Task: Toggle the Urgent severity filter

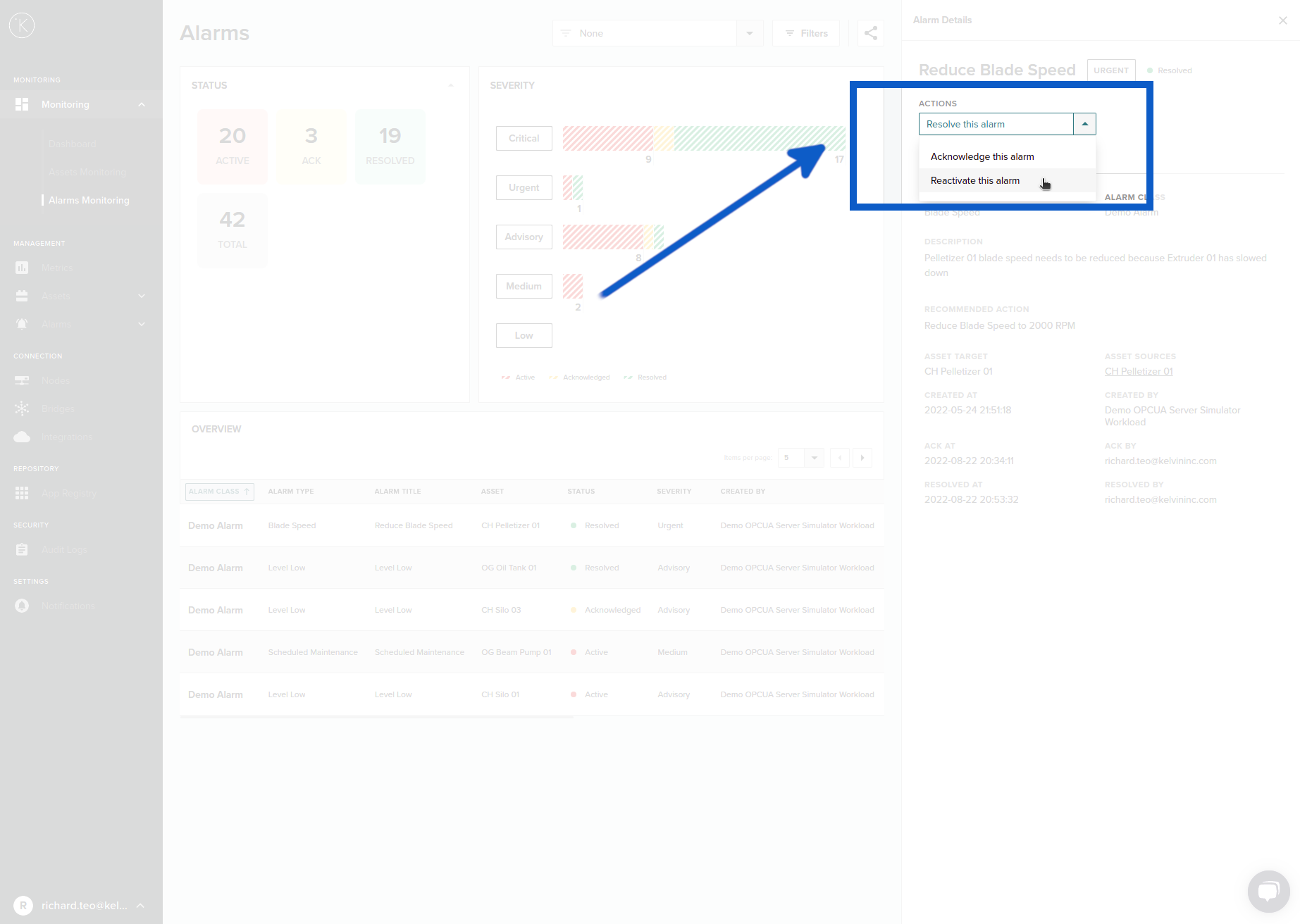Action: click(x=524, y=188)
